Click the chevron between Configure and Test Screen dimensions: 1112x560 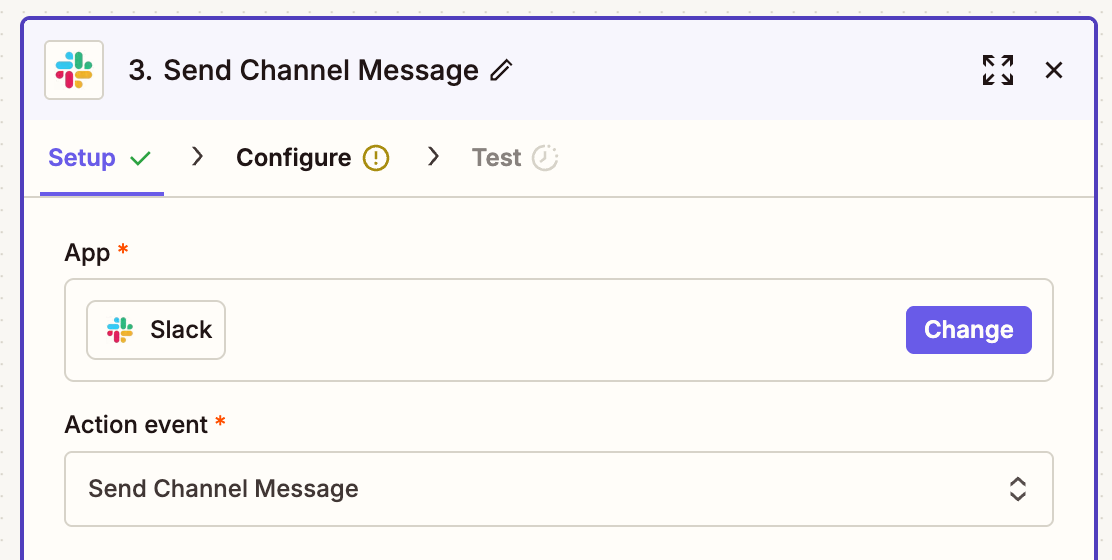click(x=433, y=156)
